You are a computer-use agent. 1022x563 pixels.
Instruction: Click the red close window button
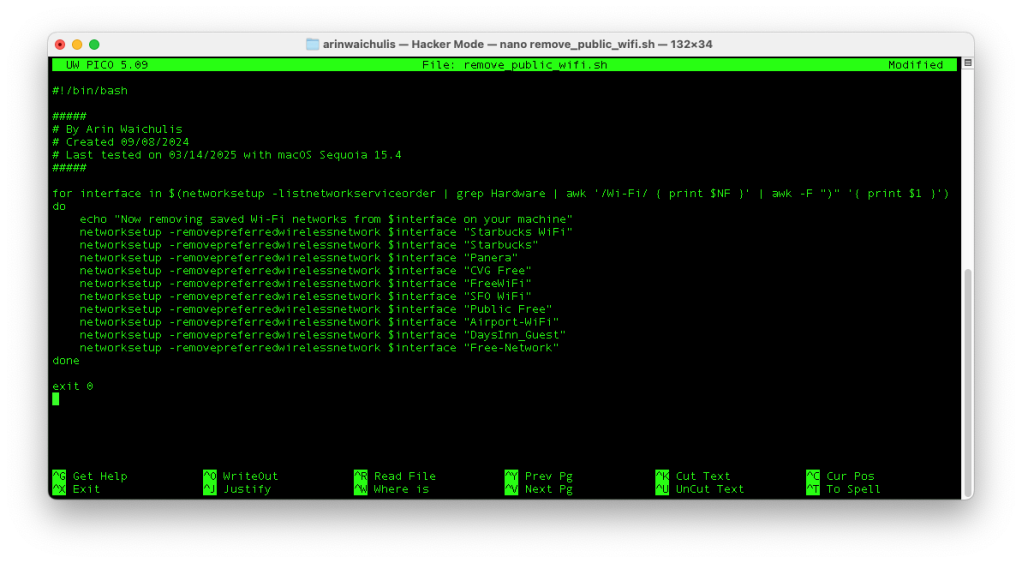pyautogui.click(x=60, y=44)
